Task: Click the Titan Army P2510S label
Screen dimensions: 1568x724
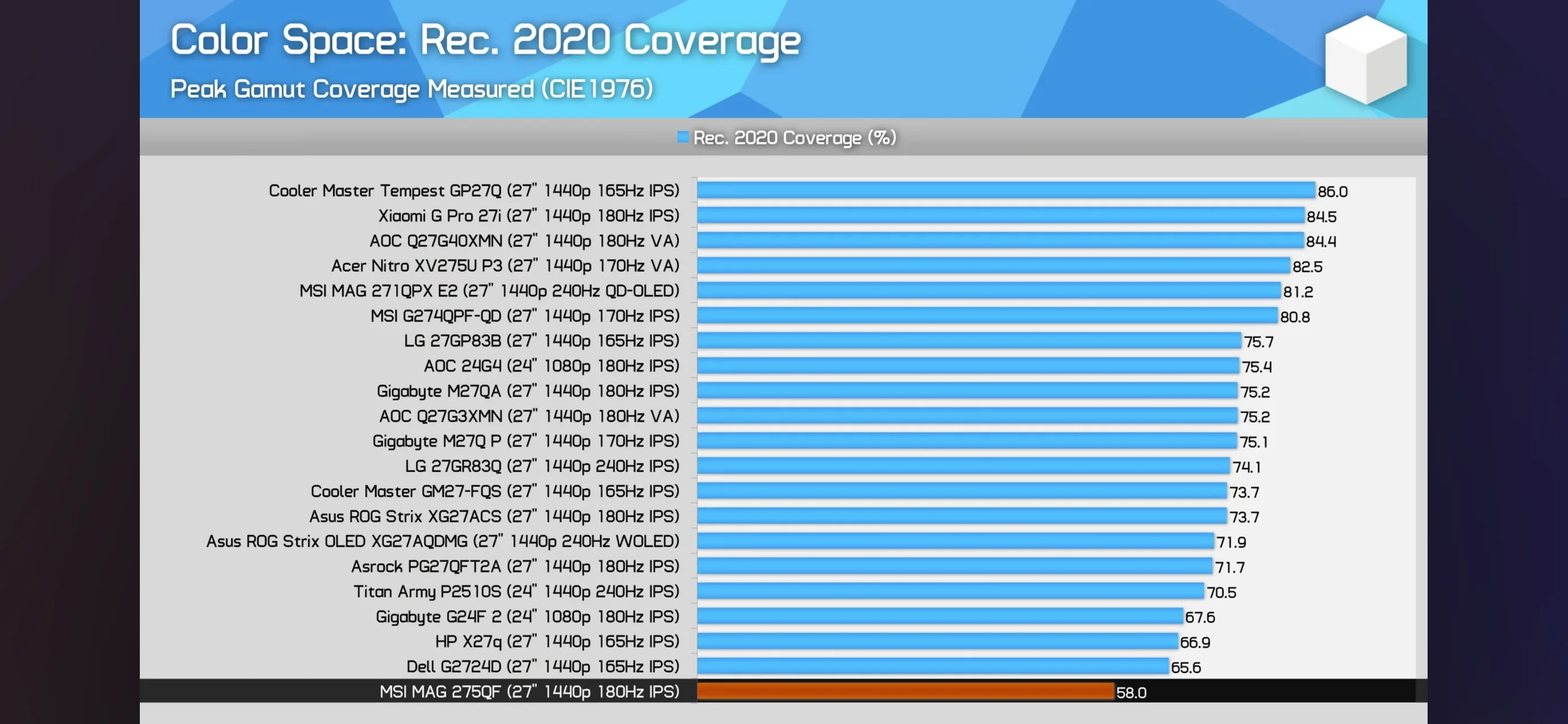Action: point(516,591)
